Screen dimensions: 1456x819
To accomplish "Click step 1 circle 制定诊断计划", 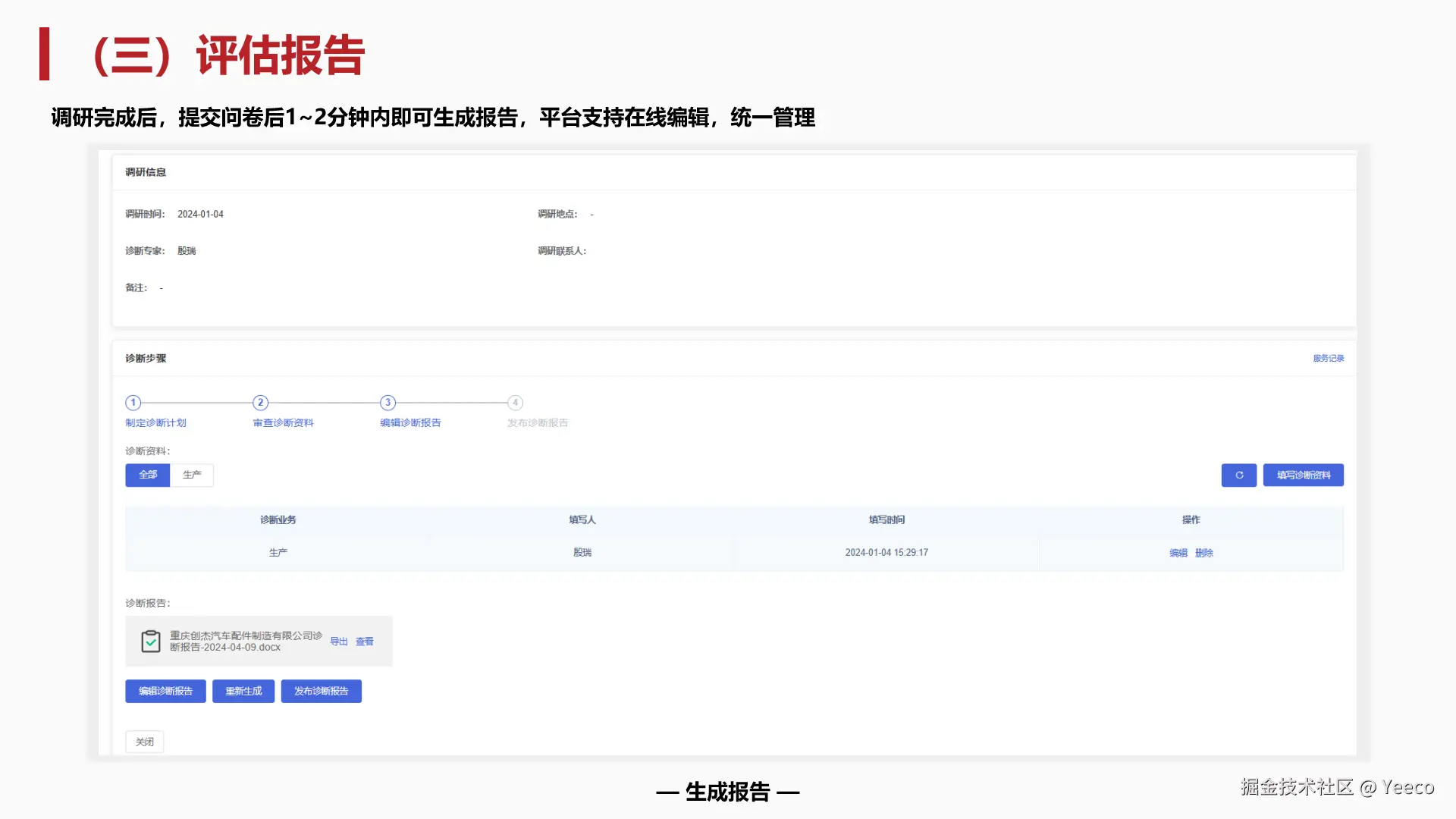I will click(x=133, y=403).
